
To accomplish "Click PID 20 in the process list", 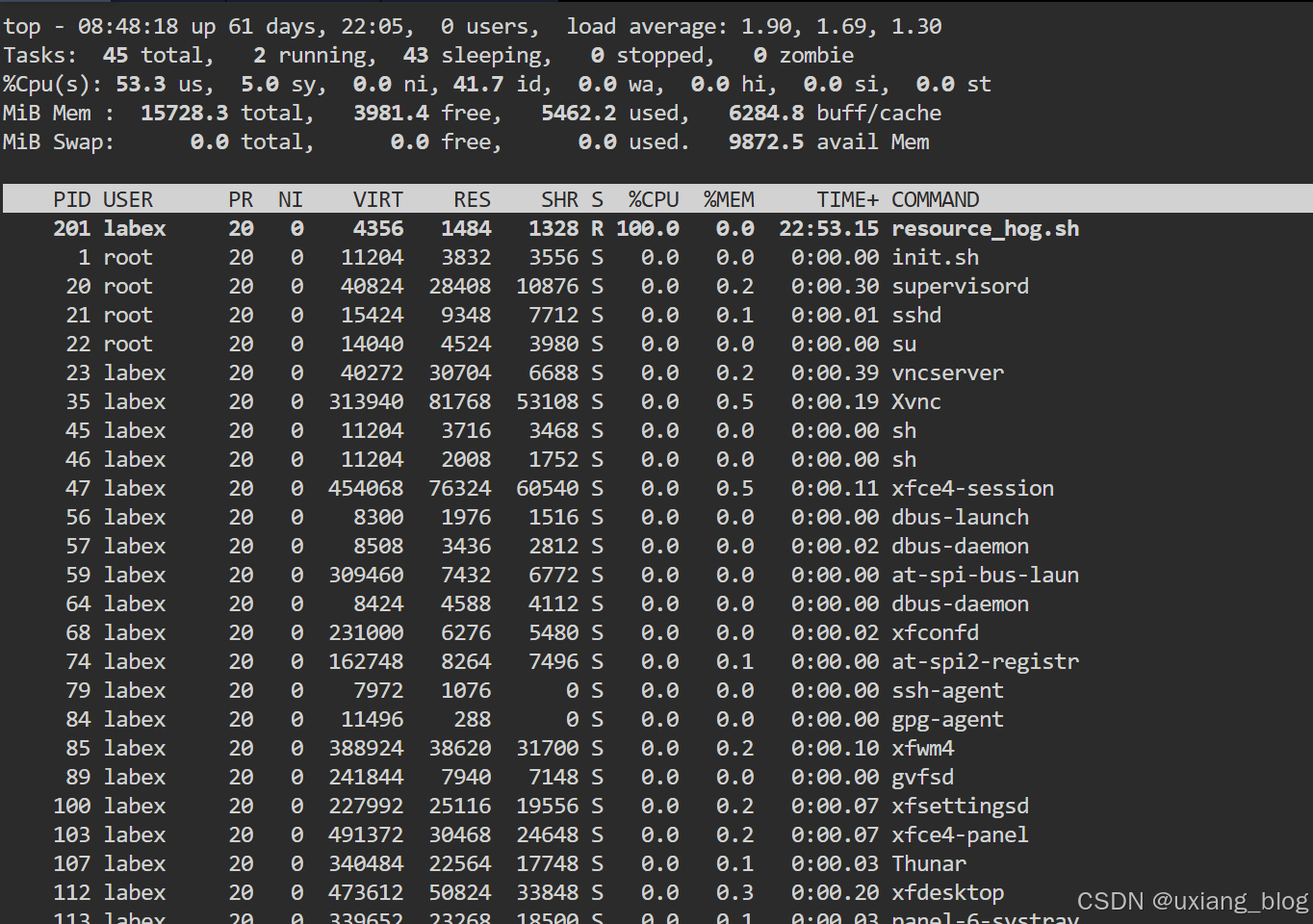I will [x=78, y=287].
